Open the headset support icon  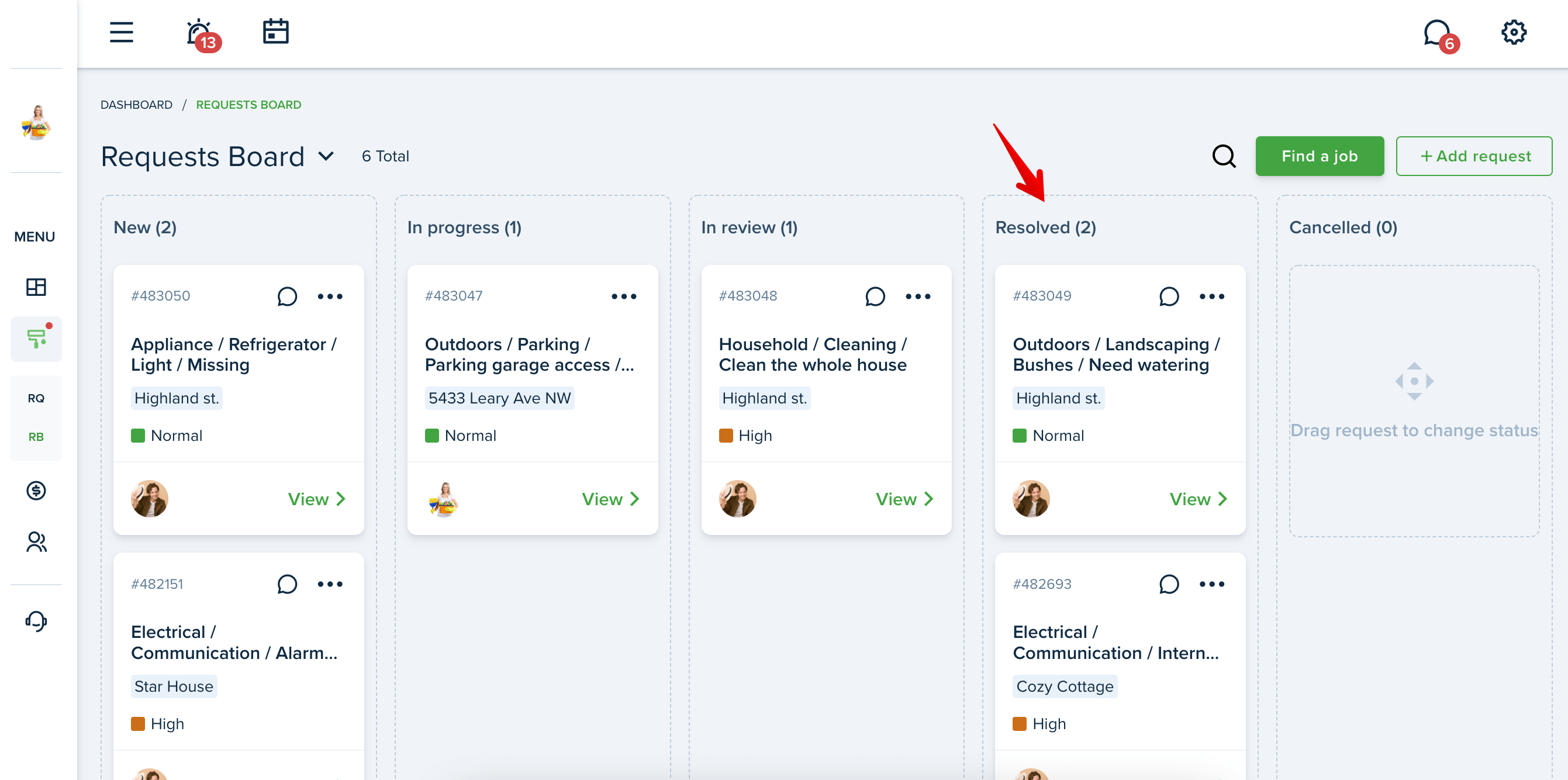pyautogui.click(x=36, y=621)
